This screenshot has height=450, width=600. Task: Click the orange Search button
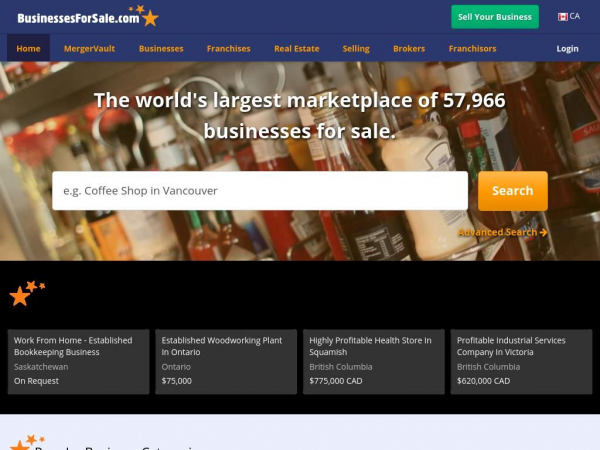click(512, 191)
